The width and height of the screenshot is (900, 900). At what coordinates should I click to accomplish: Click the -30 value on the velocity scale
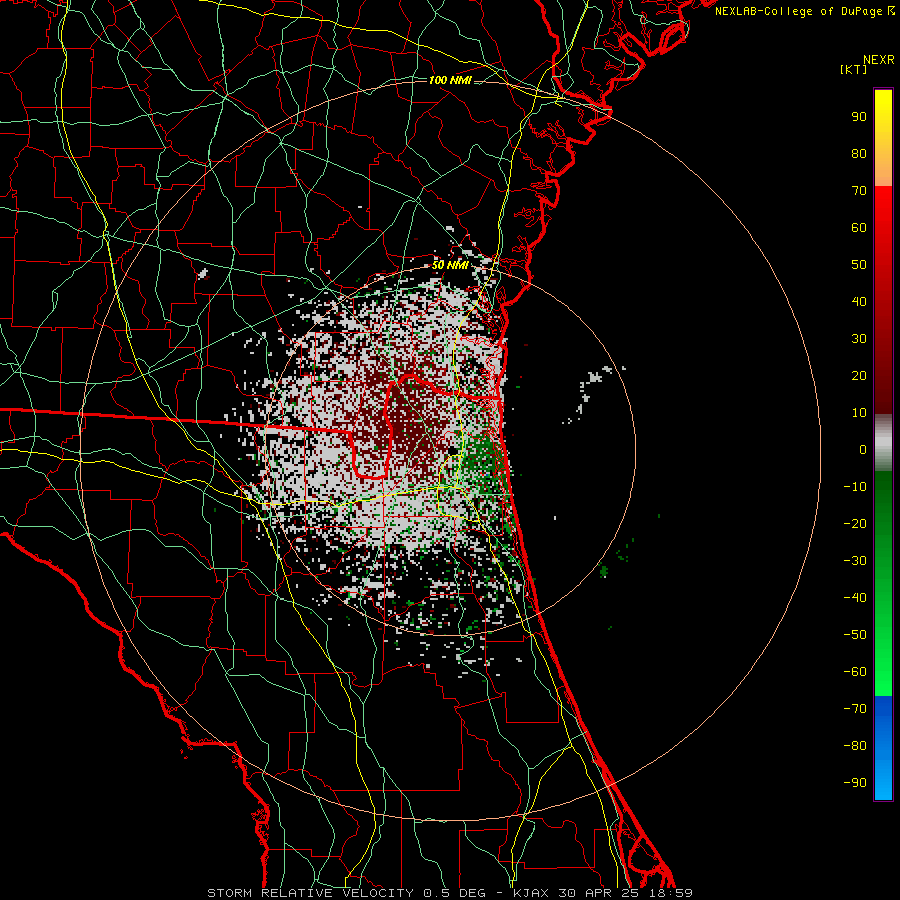coord(855,561)
